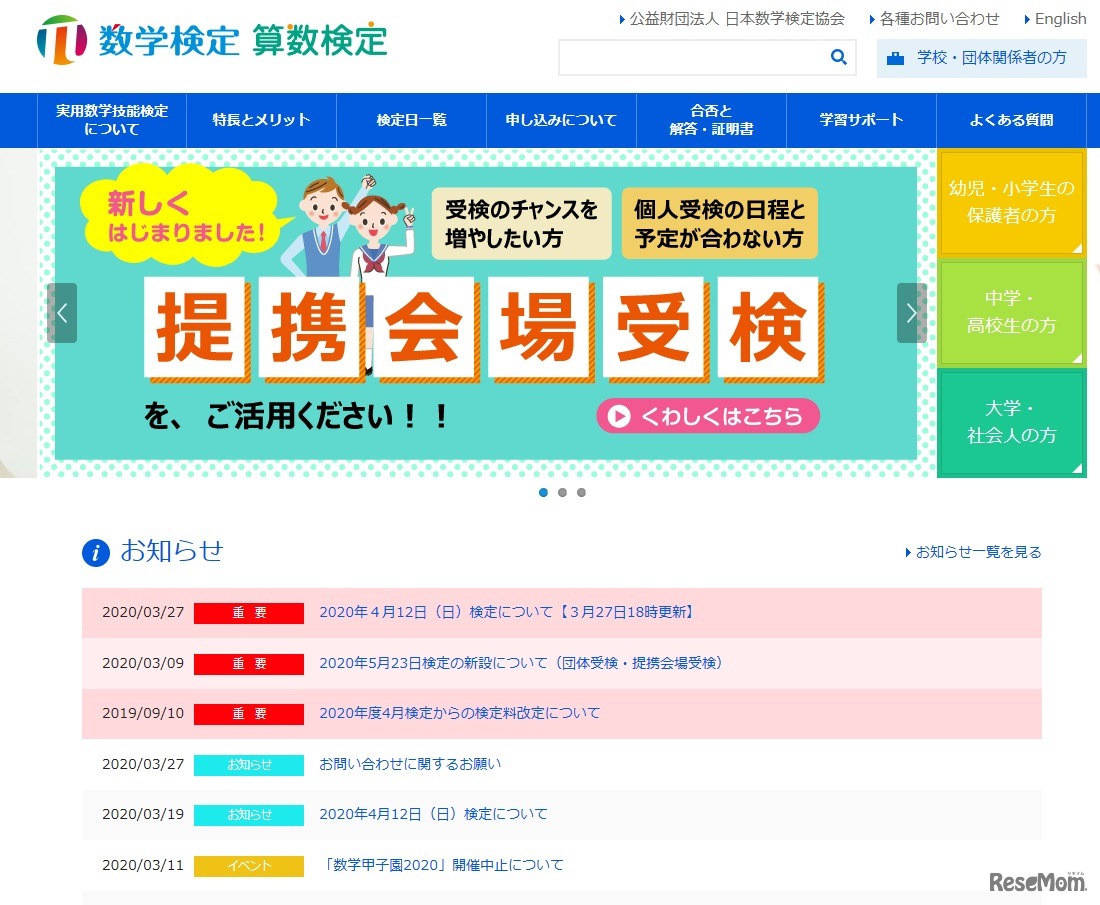Select the third carousel dot

(581, 492)
